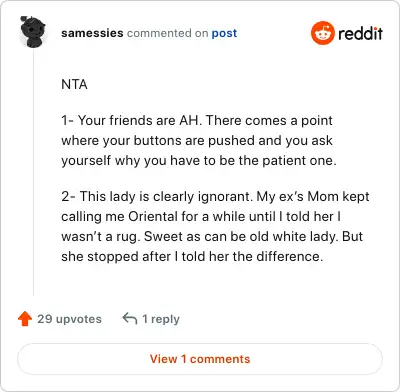The width and height of the screenshot is (400, 392).
Task: Click the line "calling me Oriental"
Action: (x=201, y=216)
